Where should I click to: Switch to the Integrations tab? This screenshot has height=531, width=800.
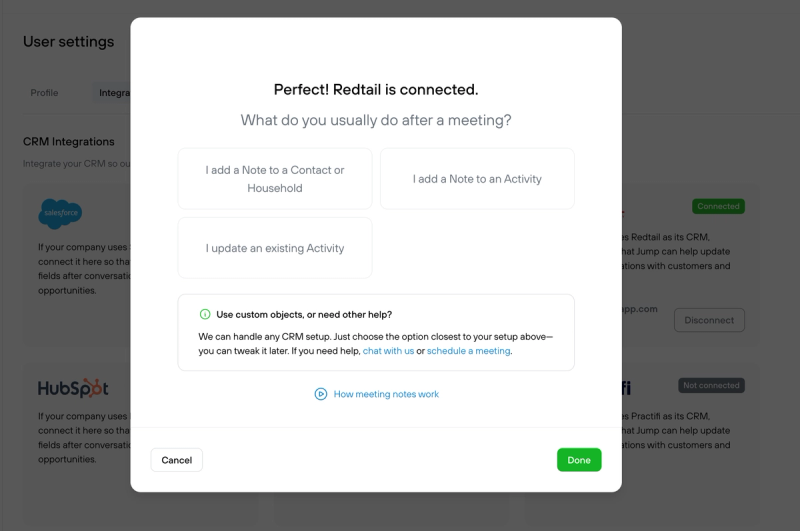point(113,93)
